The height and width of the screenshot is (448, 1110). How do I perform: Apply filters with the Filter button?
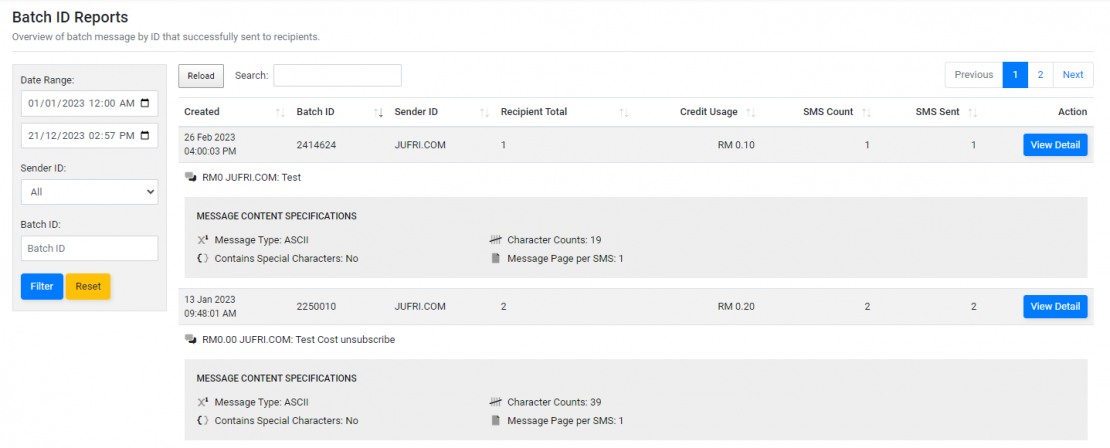point(42,287)
